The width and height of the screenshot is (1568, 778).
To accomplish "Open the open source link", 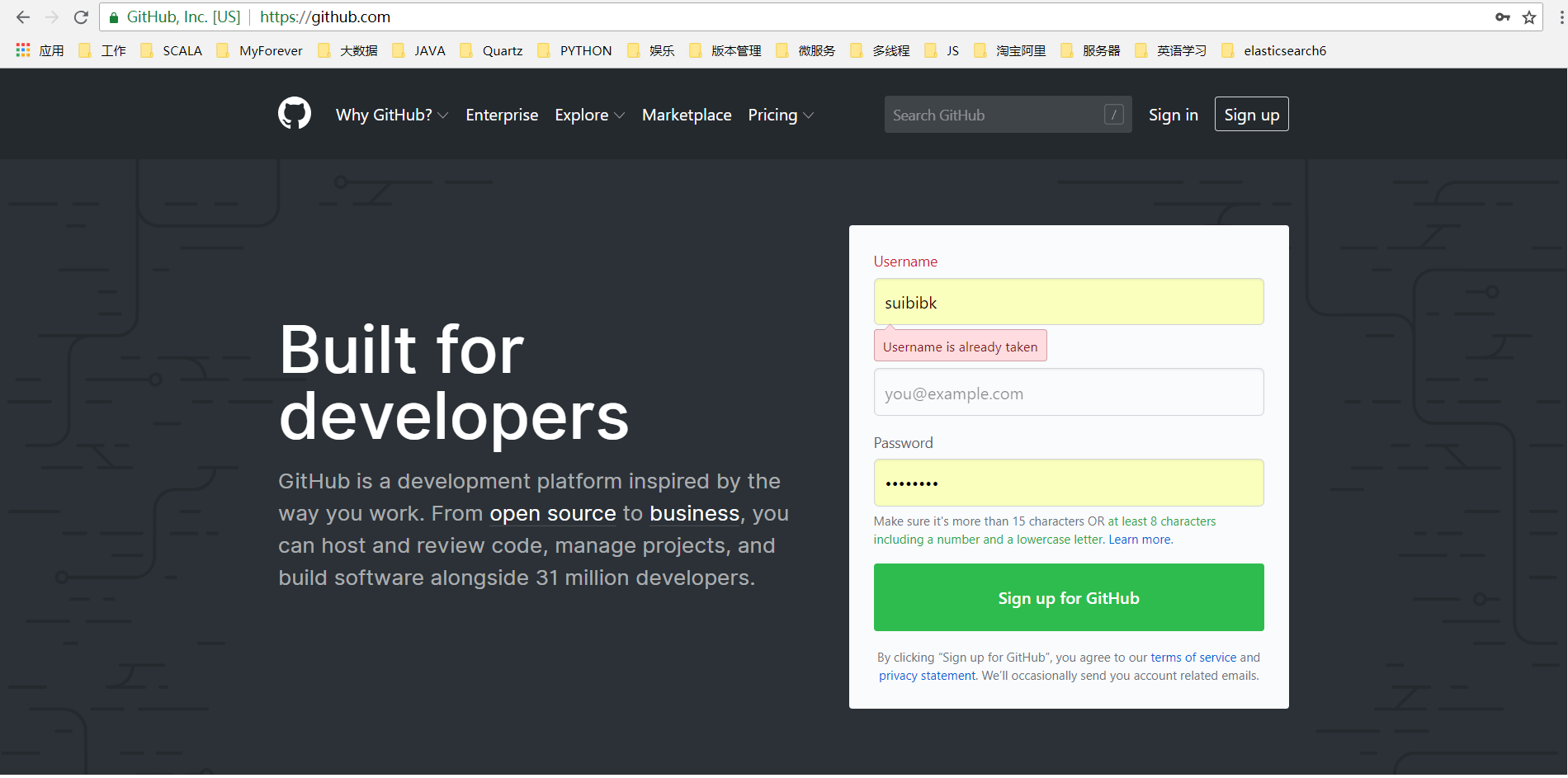I will click(x=553, y=513).
